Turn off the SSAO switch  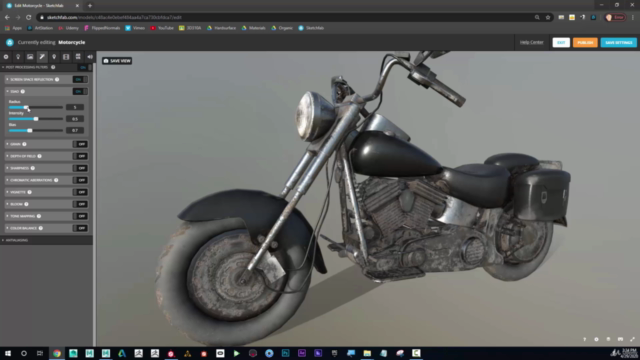click(x=80, y=91)
